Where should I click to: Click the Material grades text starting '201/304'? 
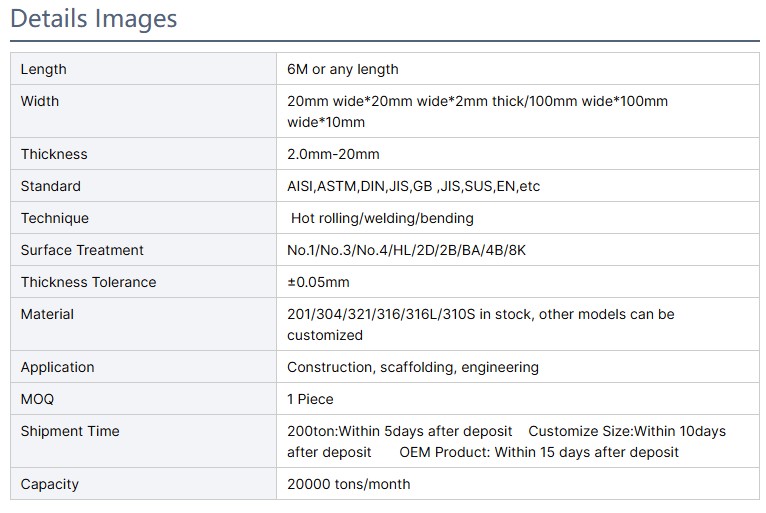coord(480,324)
